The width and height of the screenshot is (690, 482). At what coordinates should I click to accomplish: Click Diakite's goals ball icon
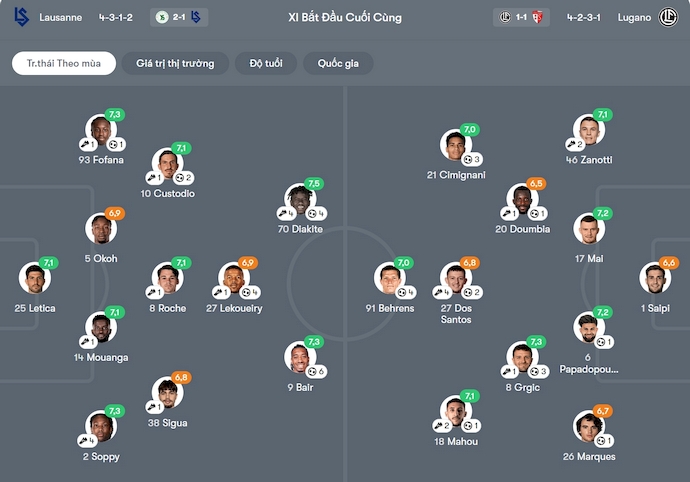coord(313,214)
